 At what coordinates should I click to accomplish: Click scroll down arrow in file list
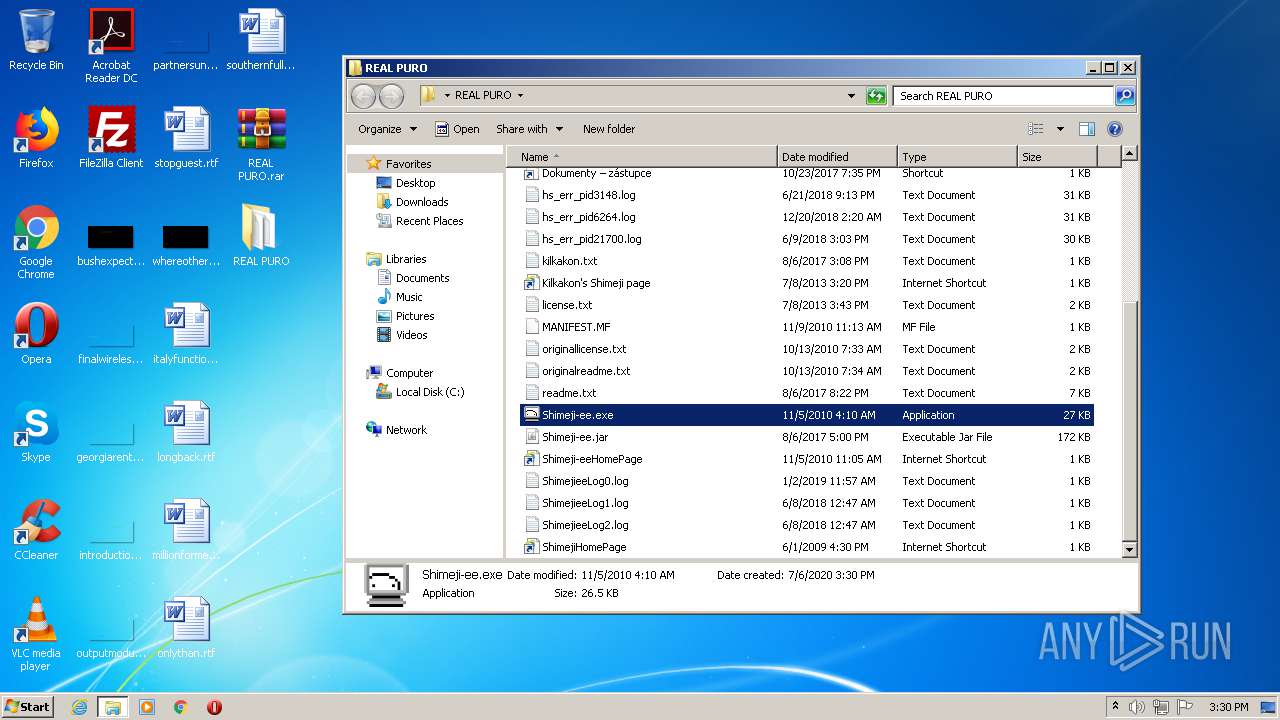(1129, 549)
